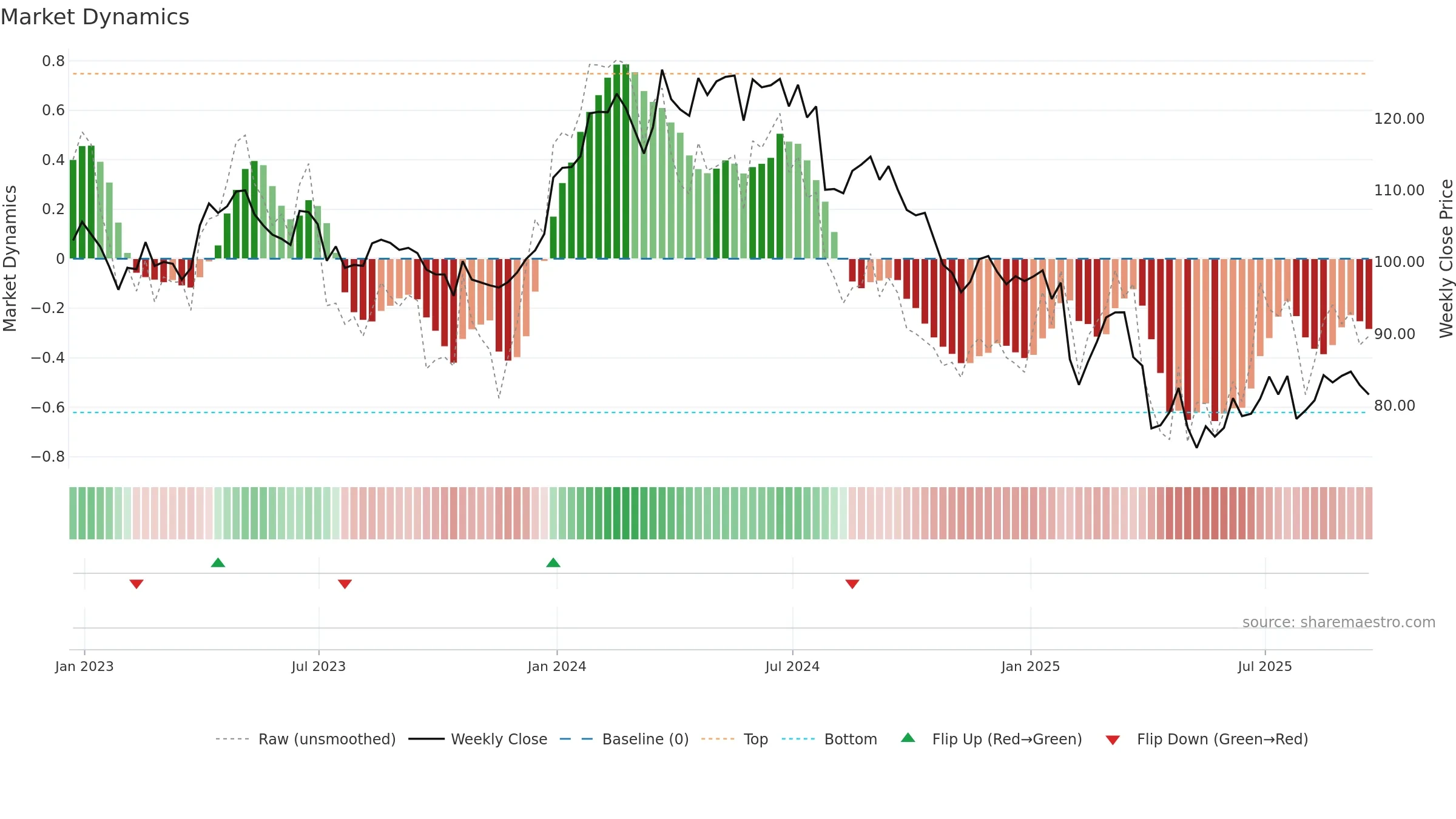1456x819 pixels.
Task: Click the orange dotted Top legend line sample
Action: point(718,739)
